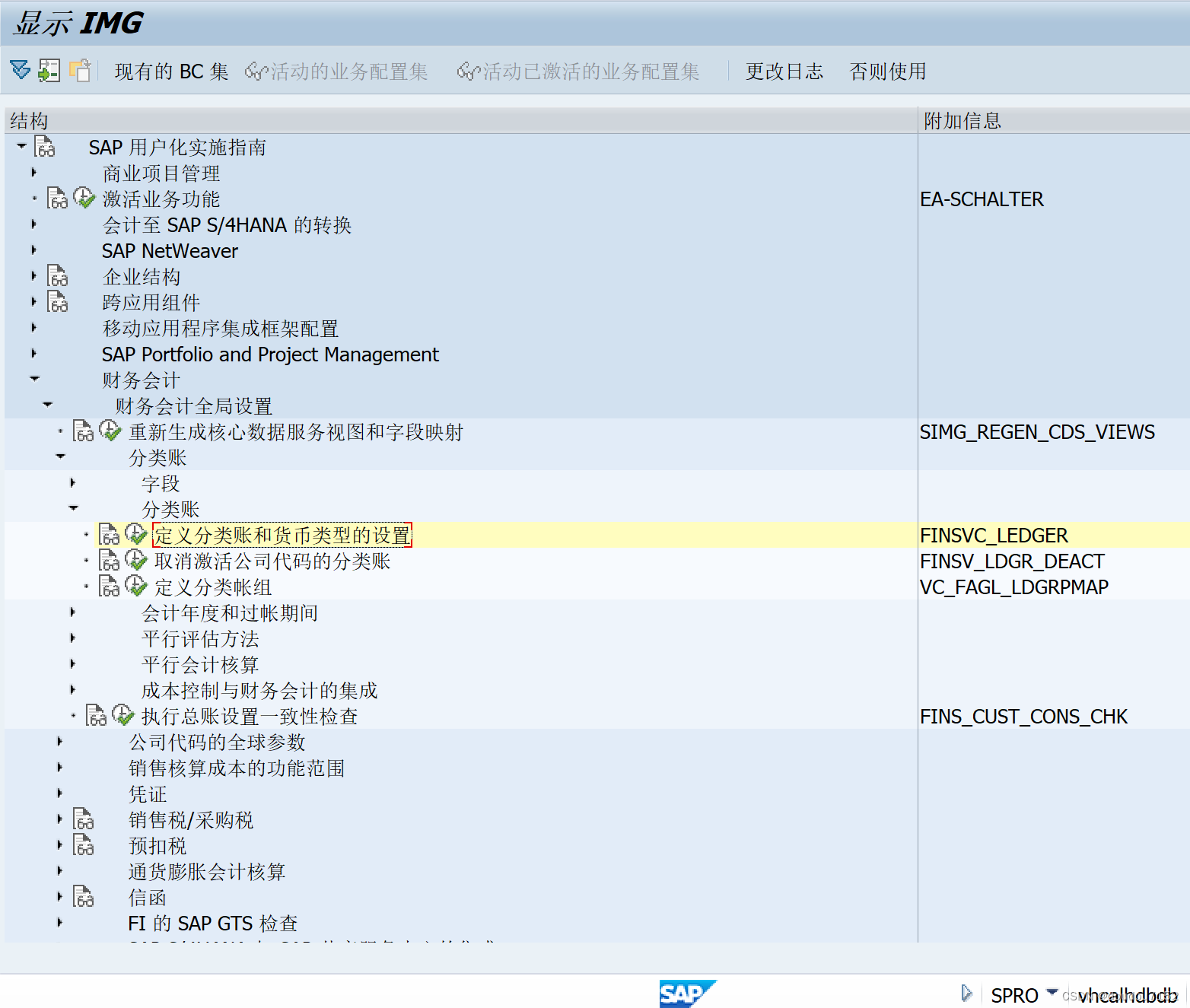Open documentation icon for 取消激活公司代码的分类账

[110, 561]
